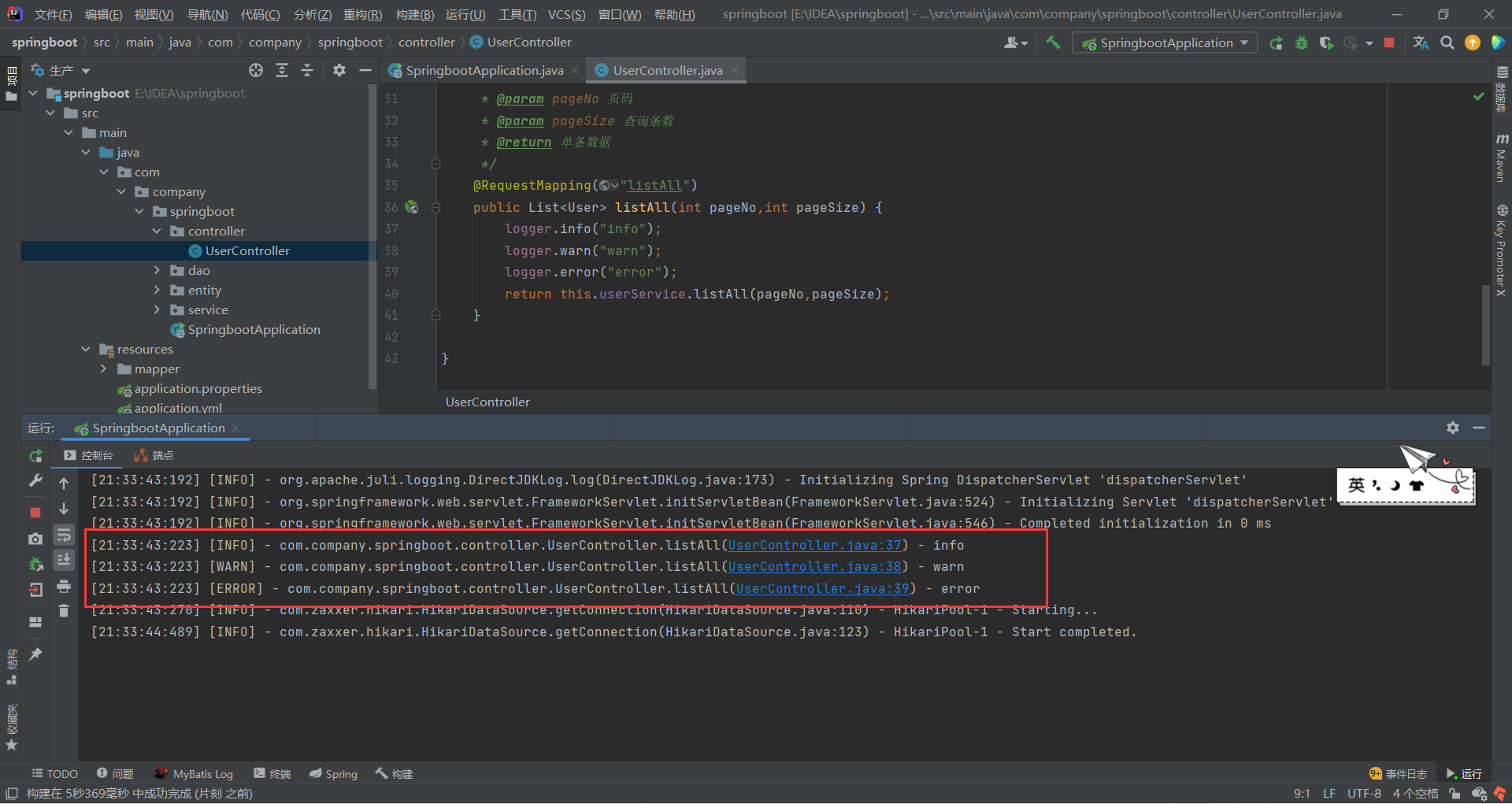The image size is (1512, 804).
Task: Print console output with printer icon
Action: [64, 586]
